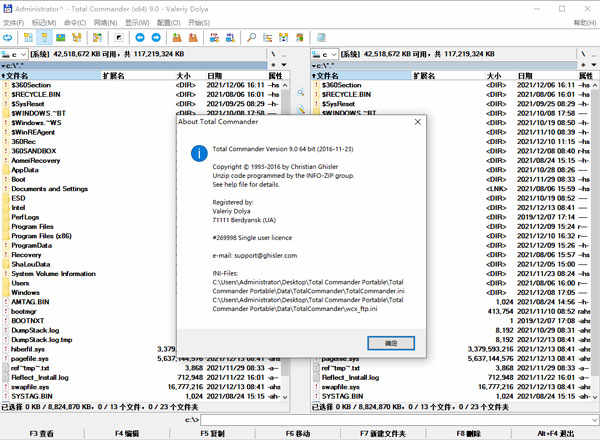600x440 pixels.
Task: Click the unpack files toolbar icon
Action: pyautogui.click(x=193, y=37)
